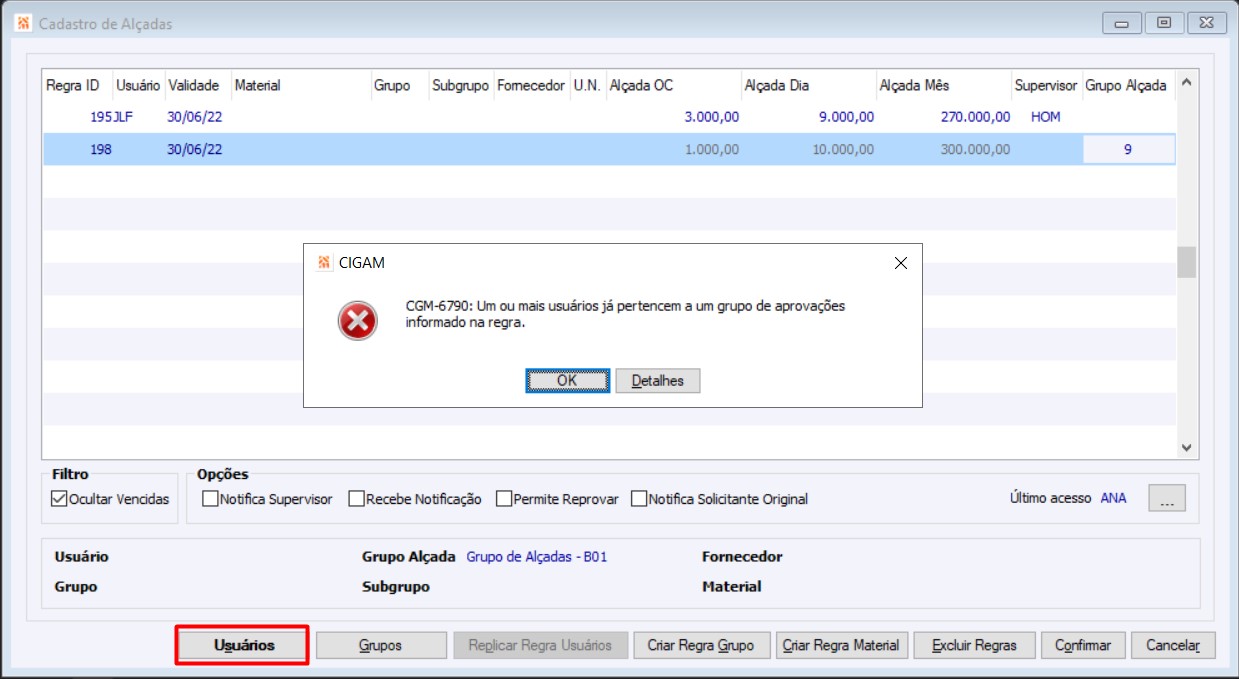The image size is (1239, 679).
Task: Confirm the error with OK button
Action: click(x=567, y=380)
